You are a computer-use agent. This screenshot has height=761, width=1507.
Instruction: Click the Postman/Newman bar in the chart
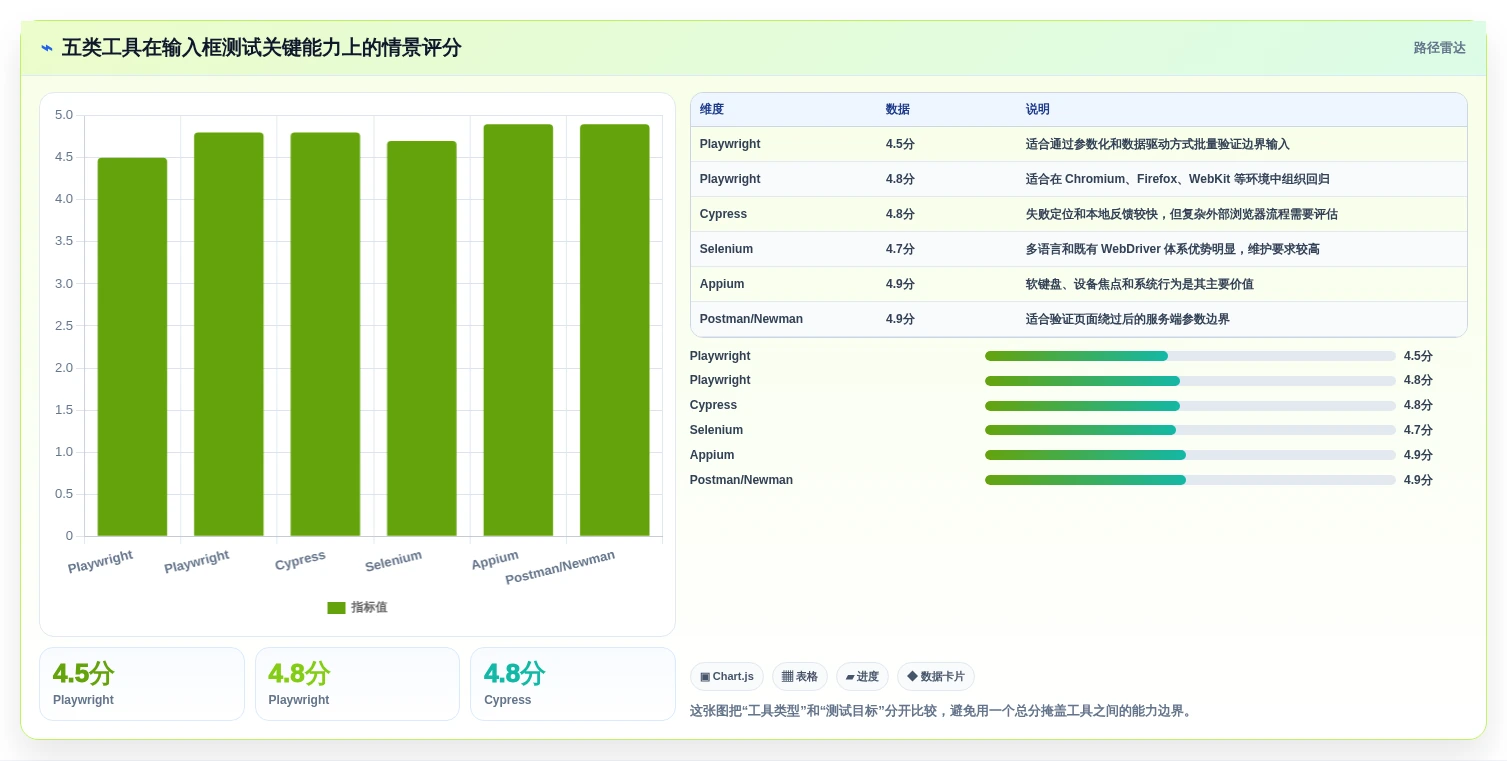point(614,330)
